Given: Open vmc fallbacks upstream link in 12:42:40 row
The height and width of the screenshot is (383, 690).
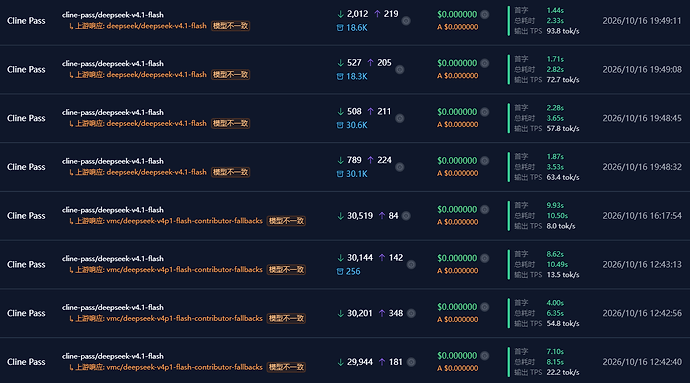Looking at the screenshot, I should point(184,367).
